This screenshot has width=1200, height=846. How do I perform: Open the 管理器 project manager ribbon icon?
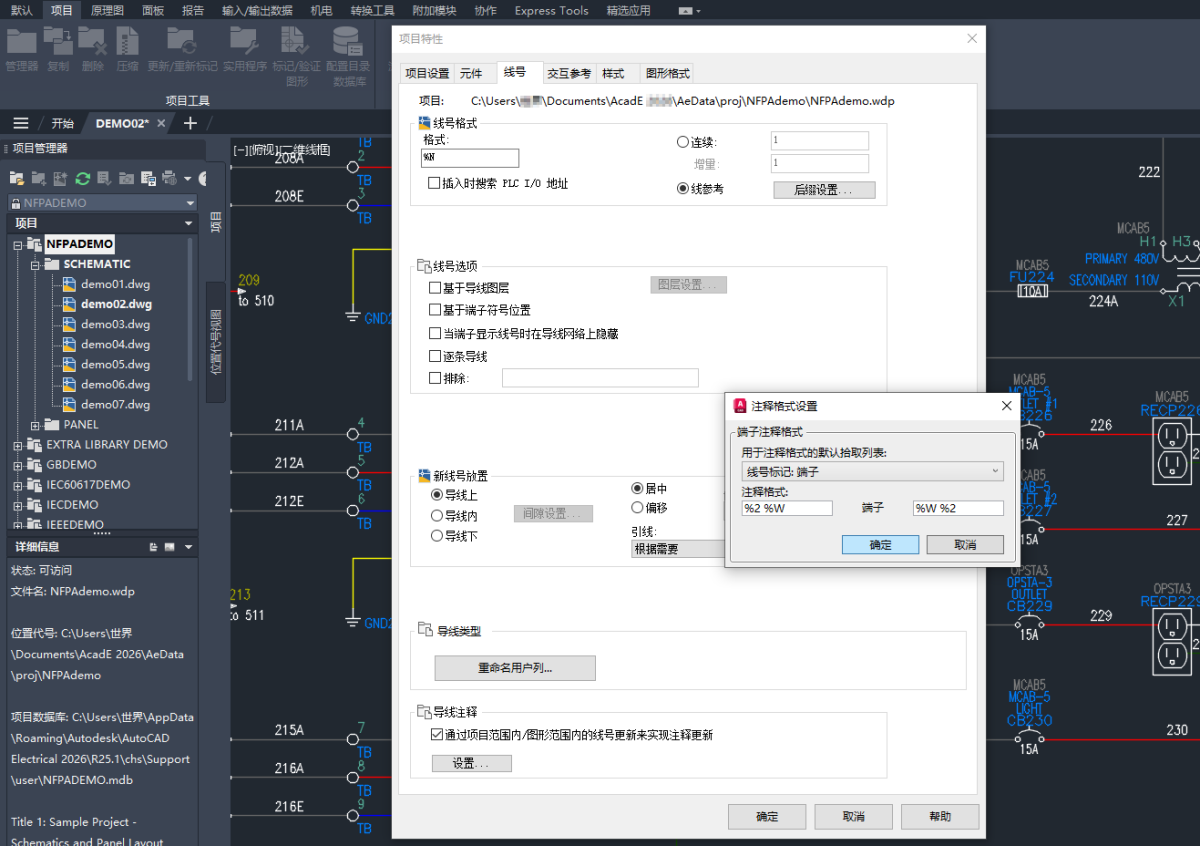click(21, 41)
